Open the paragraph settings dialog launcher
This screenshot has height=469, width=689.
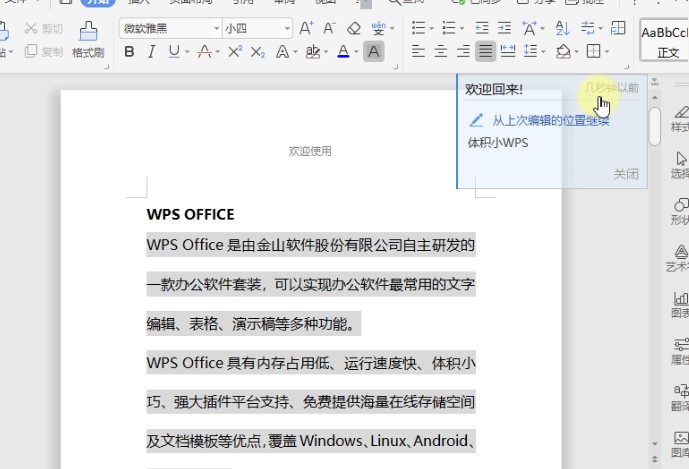pyautogui.click(x=627, y=67)
